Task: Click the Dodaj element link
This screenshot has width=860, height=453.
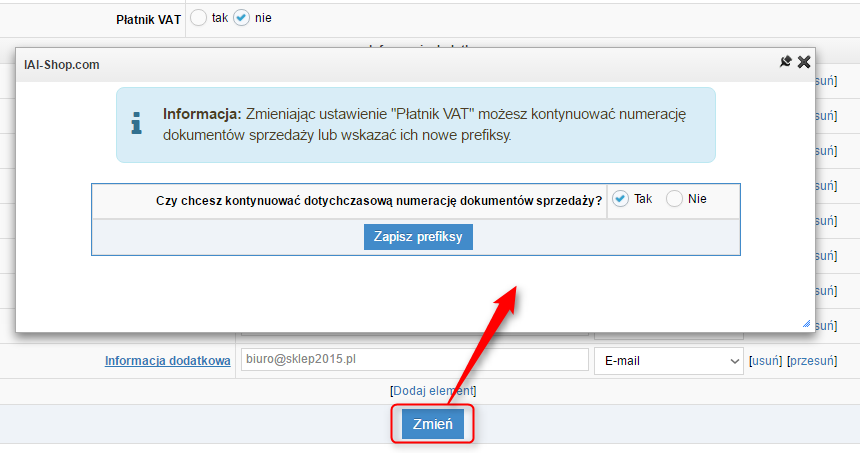Action: 433,391
